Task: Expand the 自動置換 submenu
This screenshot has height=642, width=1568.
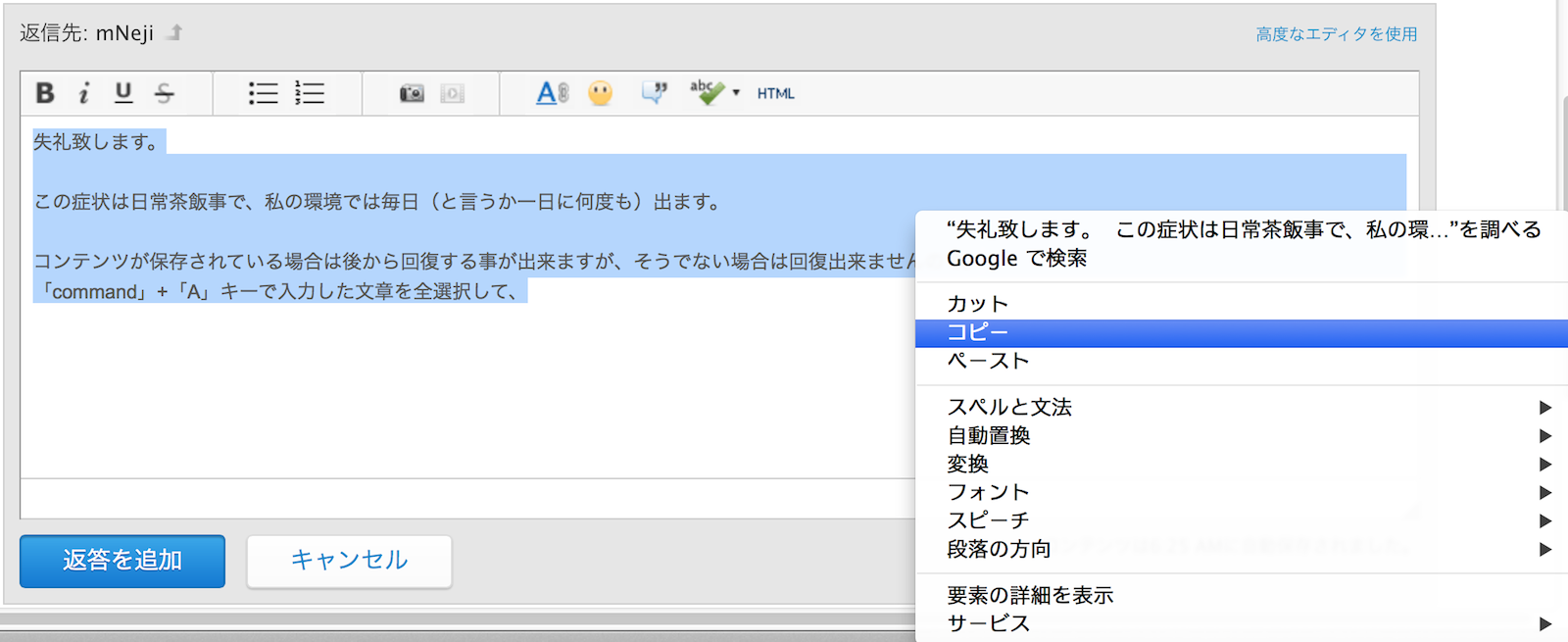Action: tap(1241, 435)
